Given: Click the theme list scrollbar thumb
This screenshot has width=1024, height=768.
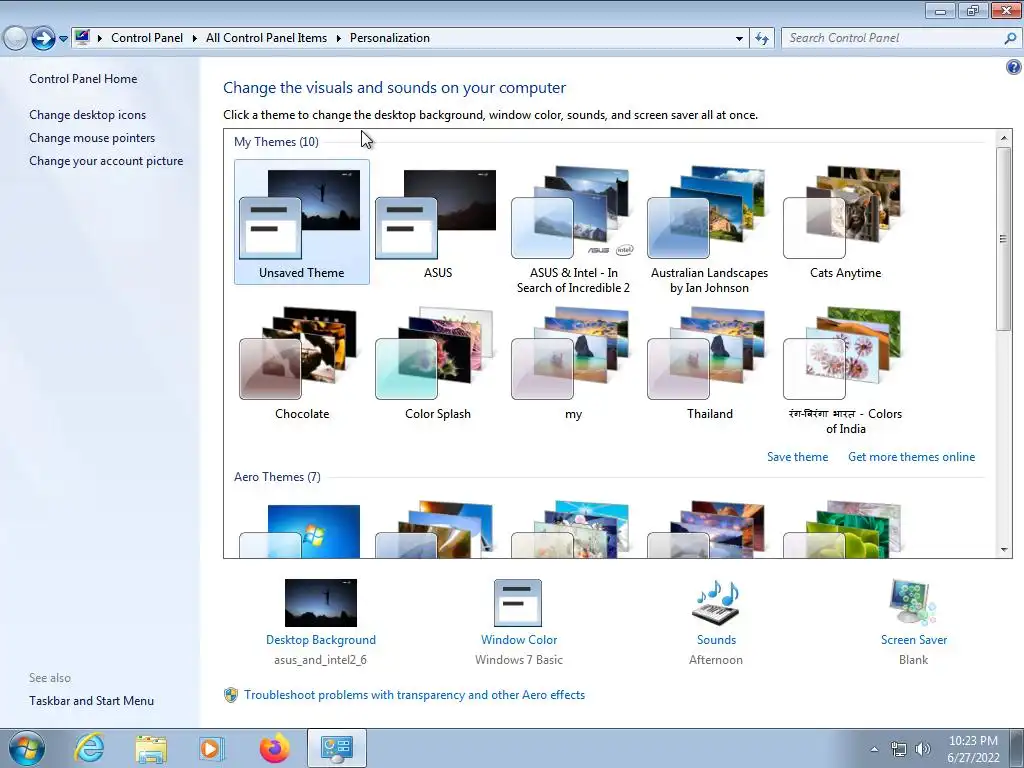Looking at the screenshot, I should [x=1004, y=238].
